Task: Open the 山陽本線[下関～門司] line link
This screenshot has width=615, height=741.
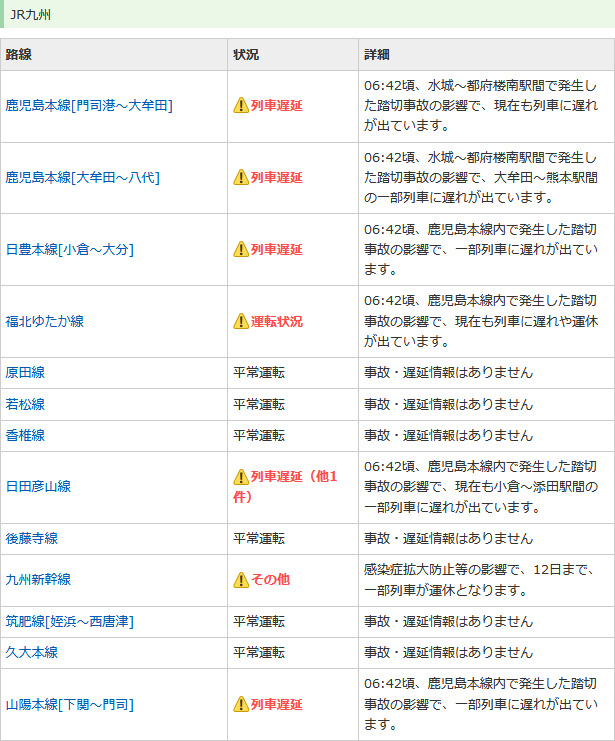Action: coord(69,705)
